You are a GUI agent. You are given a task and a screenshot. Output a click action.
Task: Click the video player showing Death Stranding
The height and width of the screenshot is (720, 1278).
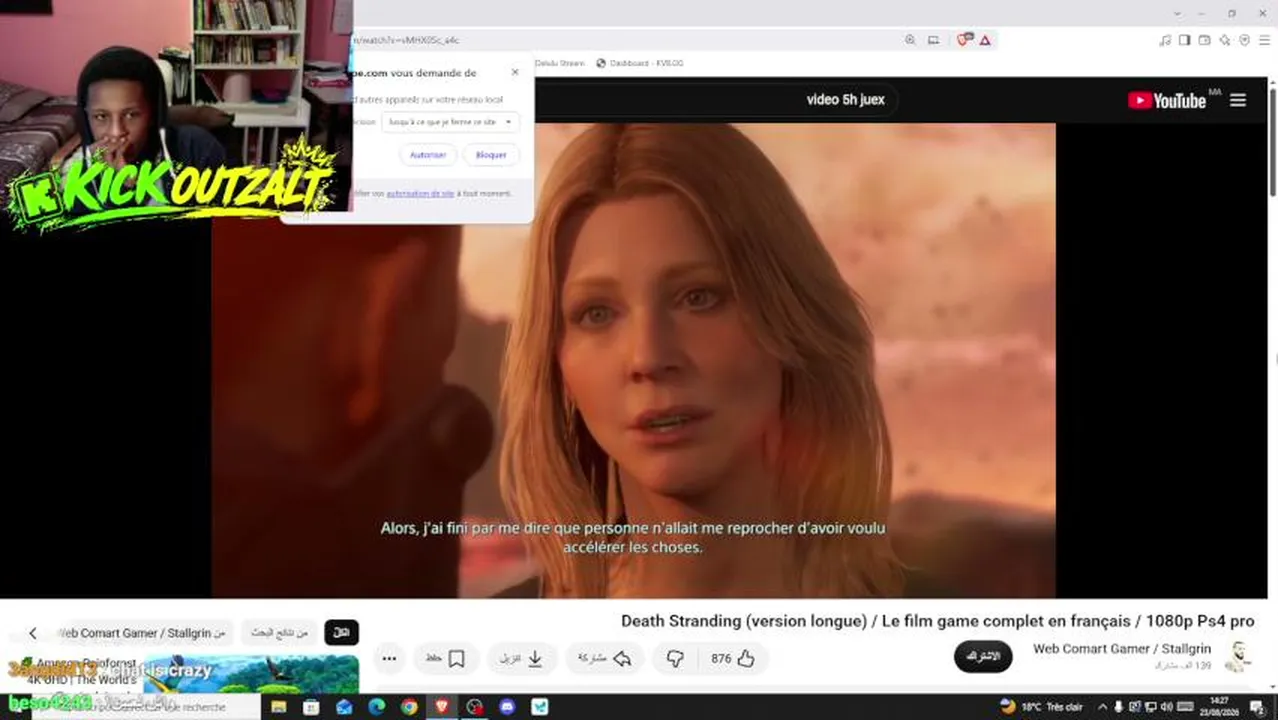tap(633, 360)
